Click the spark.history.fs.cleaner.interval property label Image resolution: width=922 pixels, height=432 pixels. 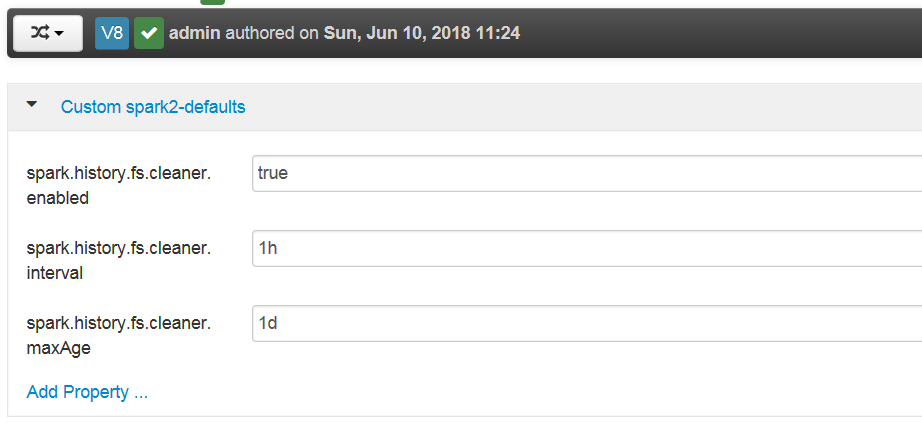[x=119, y=260]
